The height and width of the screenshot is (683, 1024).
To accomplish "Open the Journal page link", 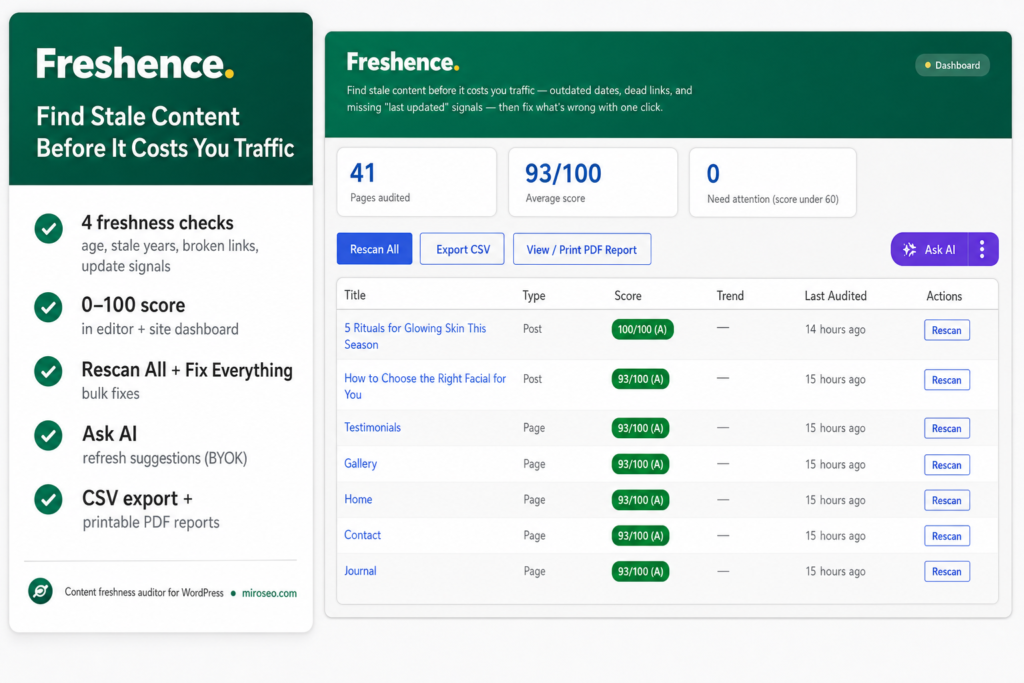I will click(360, 571).
